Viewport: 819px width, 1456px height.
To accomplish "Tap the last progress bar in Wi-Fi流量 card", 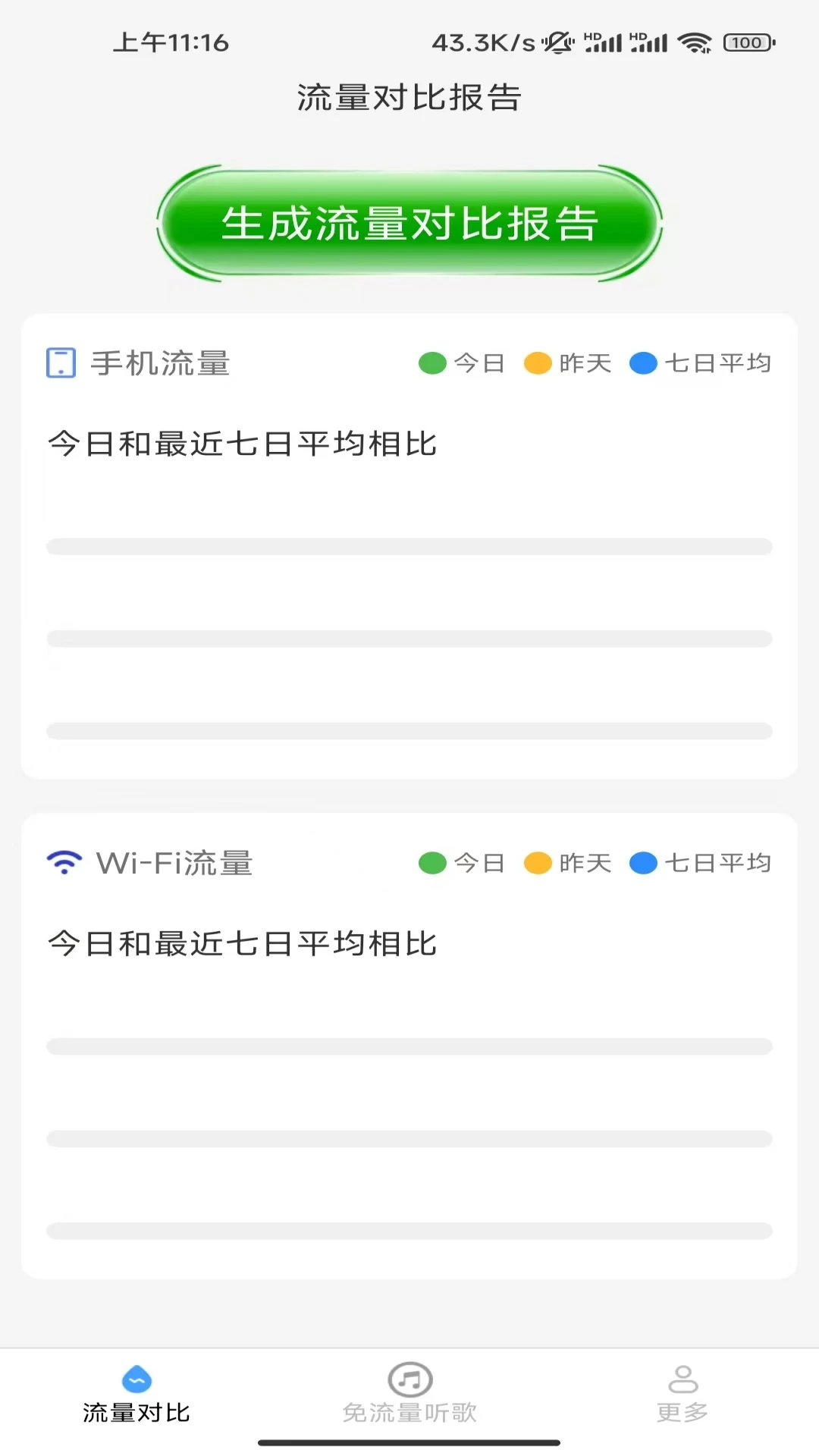I will [x=409, y=1231].
